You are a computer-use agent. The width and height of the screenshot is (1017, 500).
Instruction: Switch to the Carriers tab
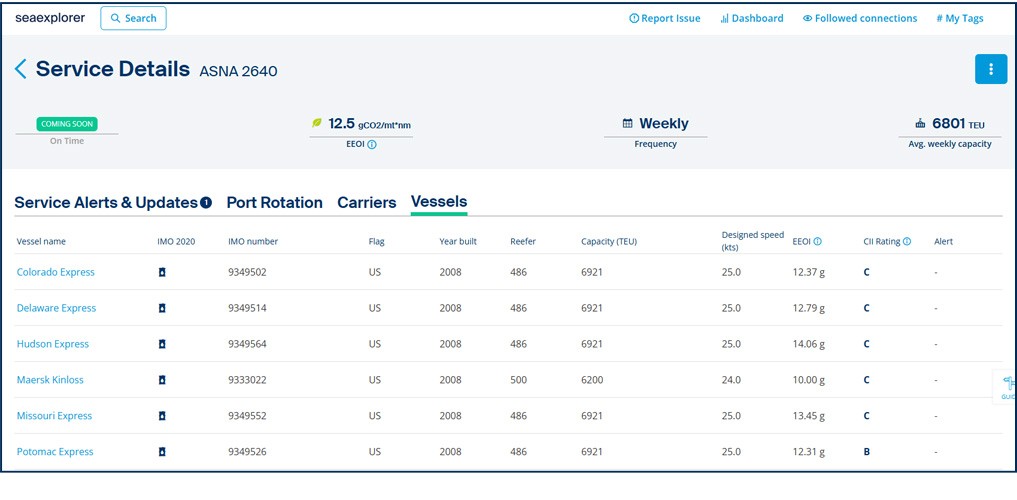(366, 202)
